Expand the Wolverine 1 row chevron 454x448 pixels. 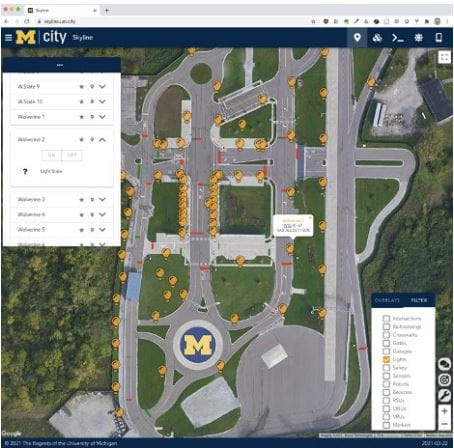pyautogui.click(x=102, y=117)
